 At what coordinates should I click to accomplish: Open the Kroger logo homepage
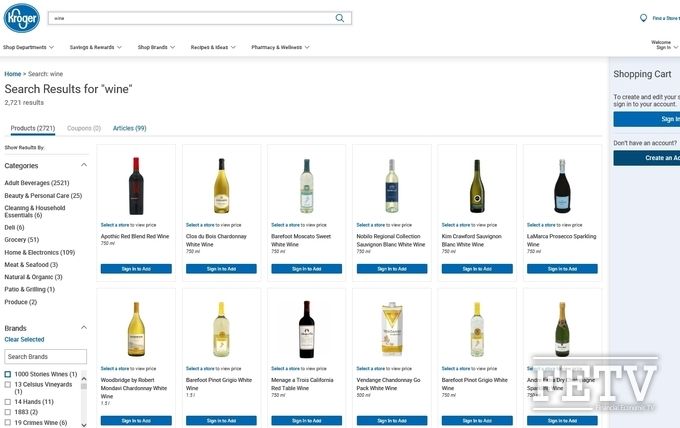pyautogui.click(x=22, y=18)
